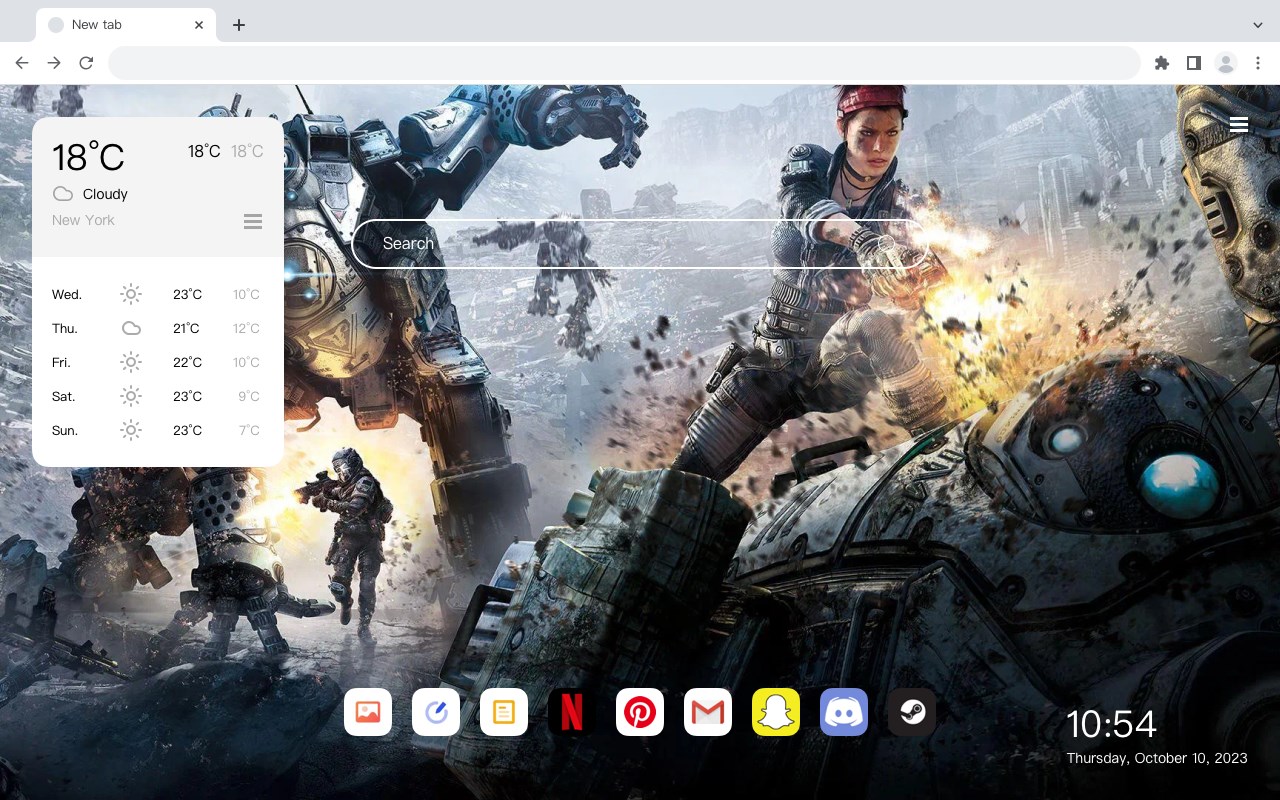Select the Fri. forecast row

point(157,362)
